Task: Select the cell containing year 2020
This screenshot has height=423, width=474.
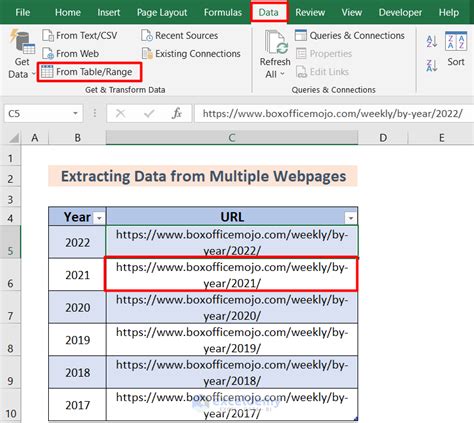Action: pos(77,307)
